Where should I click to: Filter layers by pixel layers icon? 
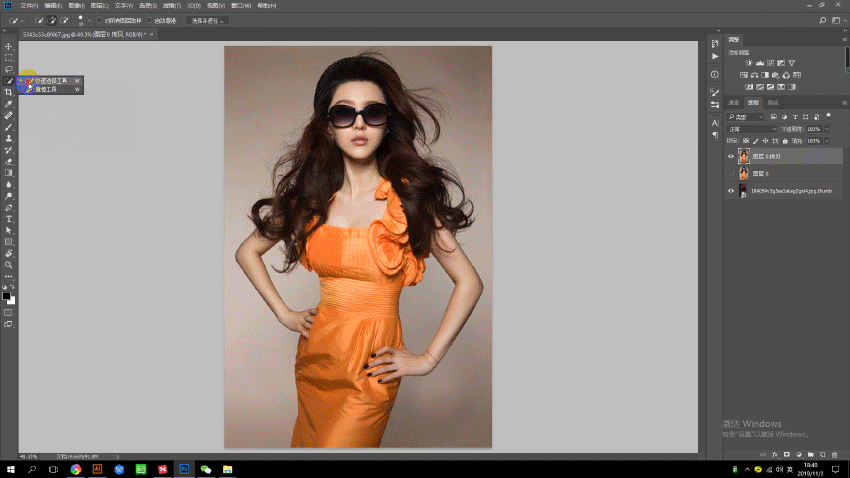[x=774, y=117]
